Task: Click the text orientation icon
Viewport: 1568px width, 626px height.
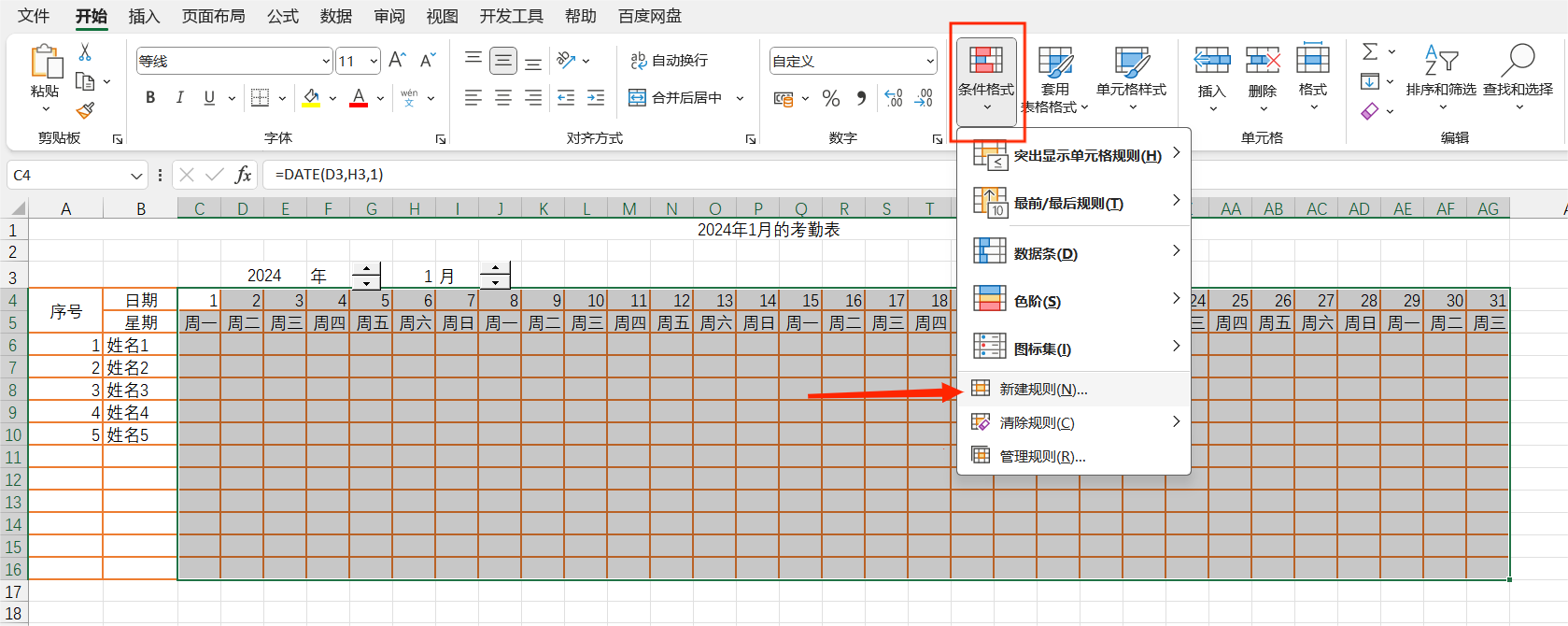Action: pyautogui.click(x=566, y=61)
